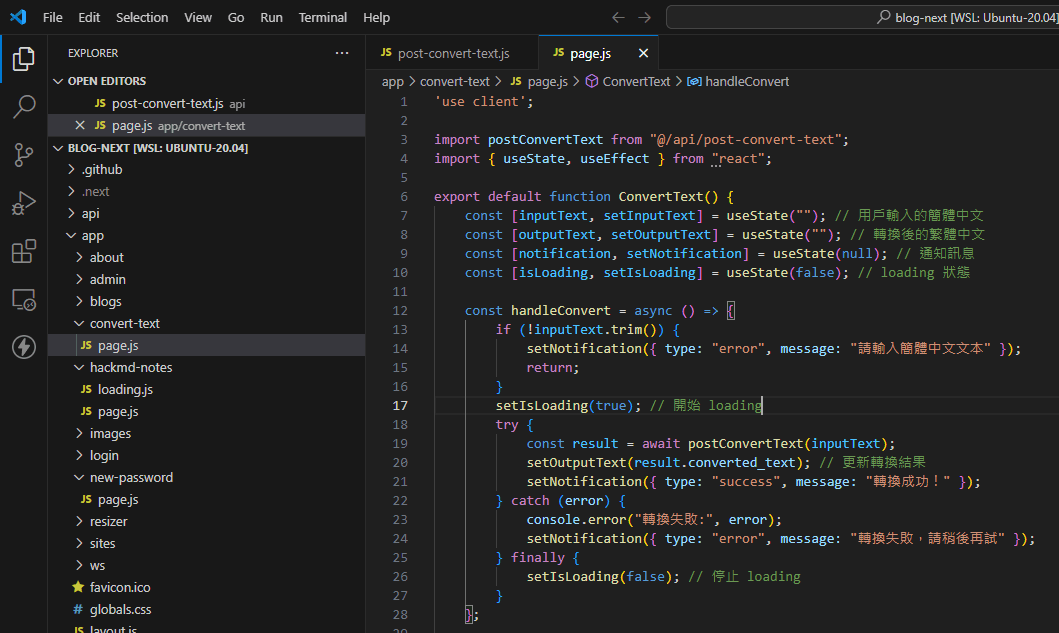1059x633 pixels.
Task: Open the Extensions view icon
Action: 23,251
